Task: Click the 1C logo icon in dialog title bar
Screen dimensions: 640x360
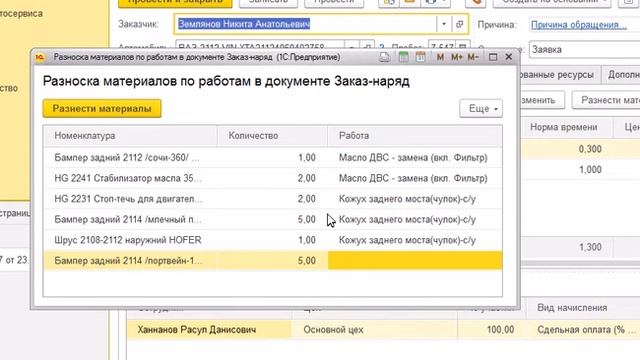Action: tap(40, 57)
